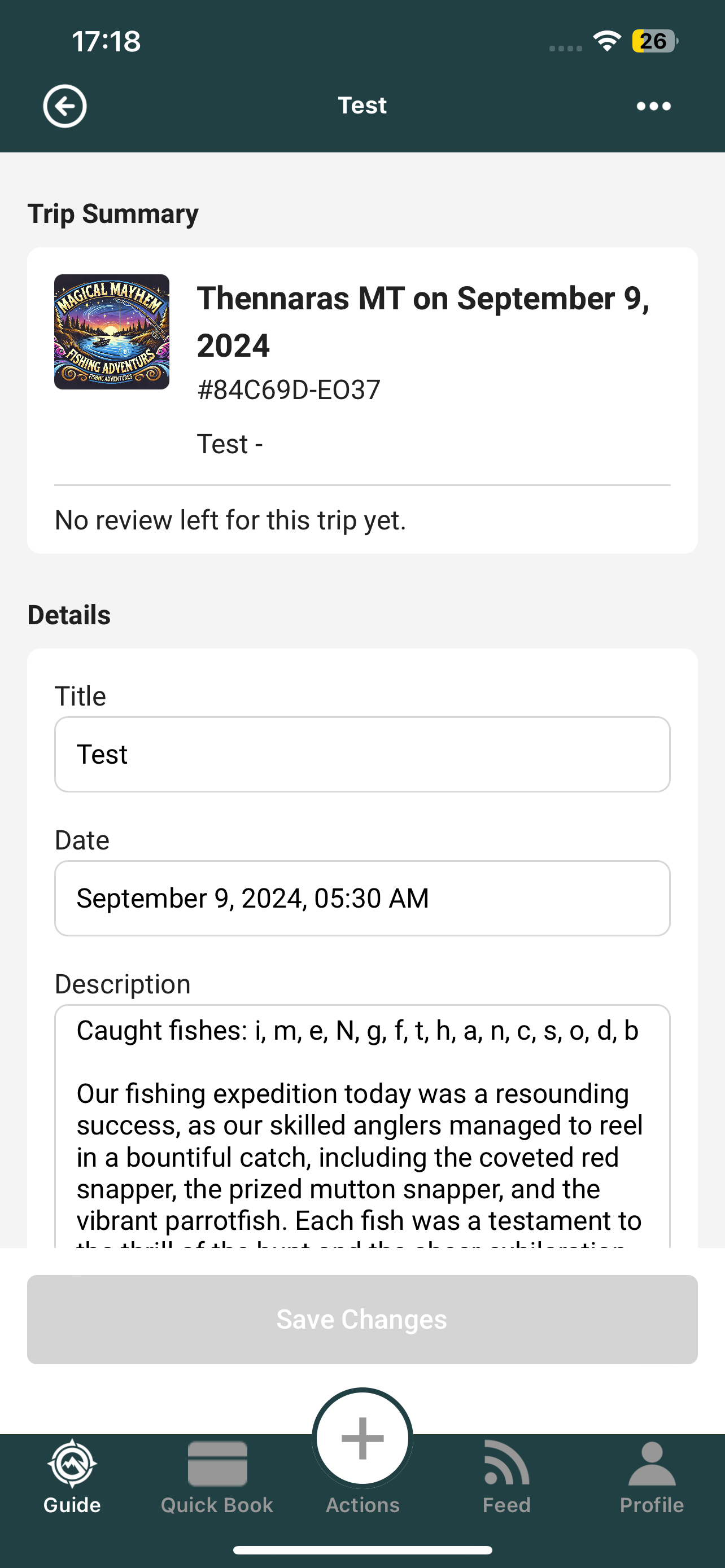The image size is (725, 1568).
Task: Tap the Wi-Fi status icon
Action: tap(607, 41)
